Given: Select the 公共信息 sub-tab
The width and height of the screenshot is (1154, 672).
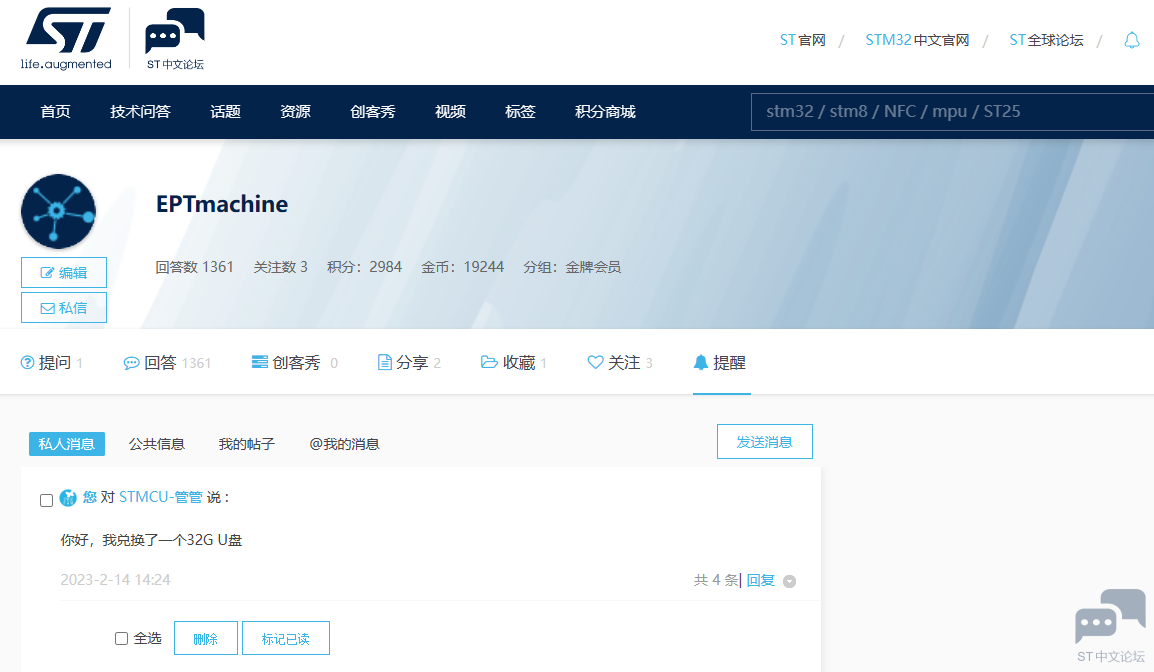Looking at the screenshot, I should click(x=157, y=444).
